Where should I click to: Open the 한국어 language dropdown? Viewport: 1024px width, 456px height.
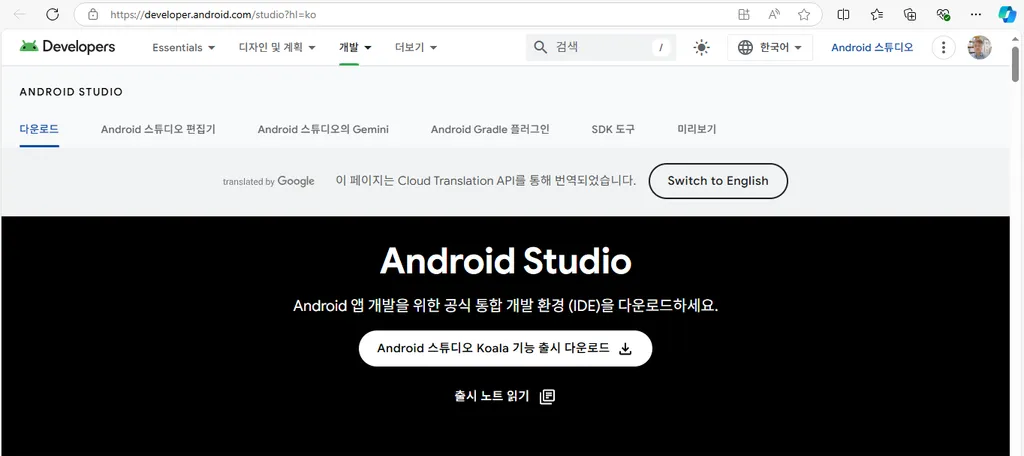(x=770, y=47)
